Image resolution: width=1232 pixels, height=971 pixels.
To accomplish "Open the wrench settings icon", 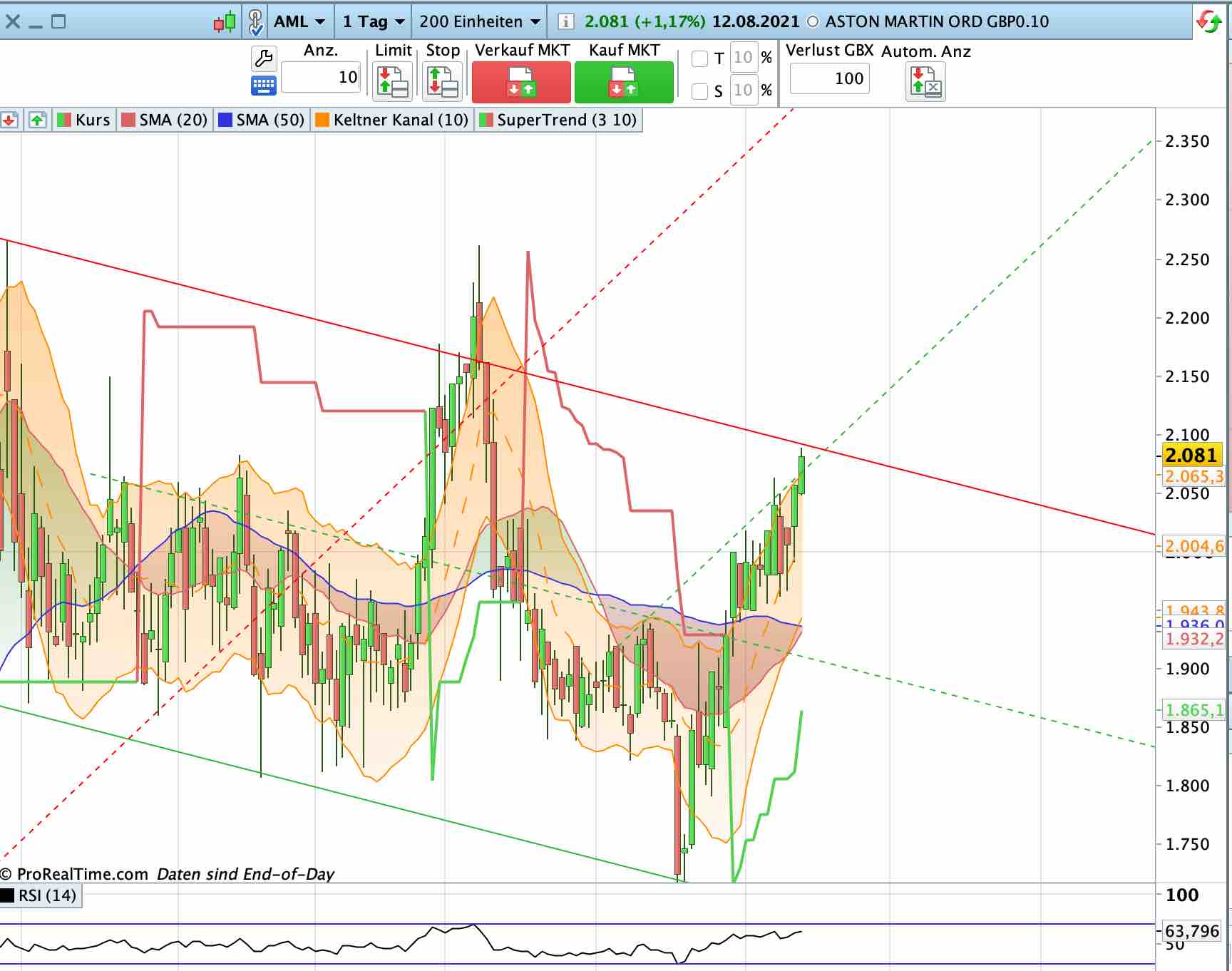I will pos(264,58).
